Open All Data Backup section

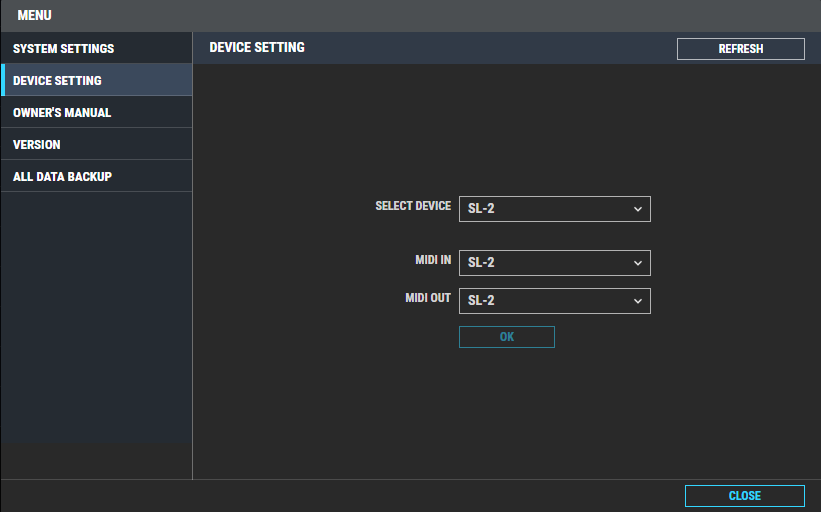point(96,176)
